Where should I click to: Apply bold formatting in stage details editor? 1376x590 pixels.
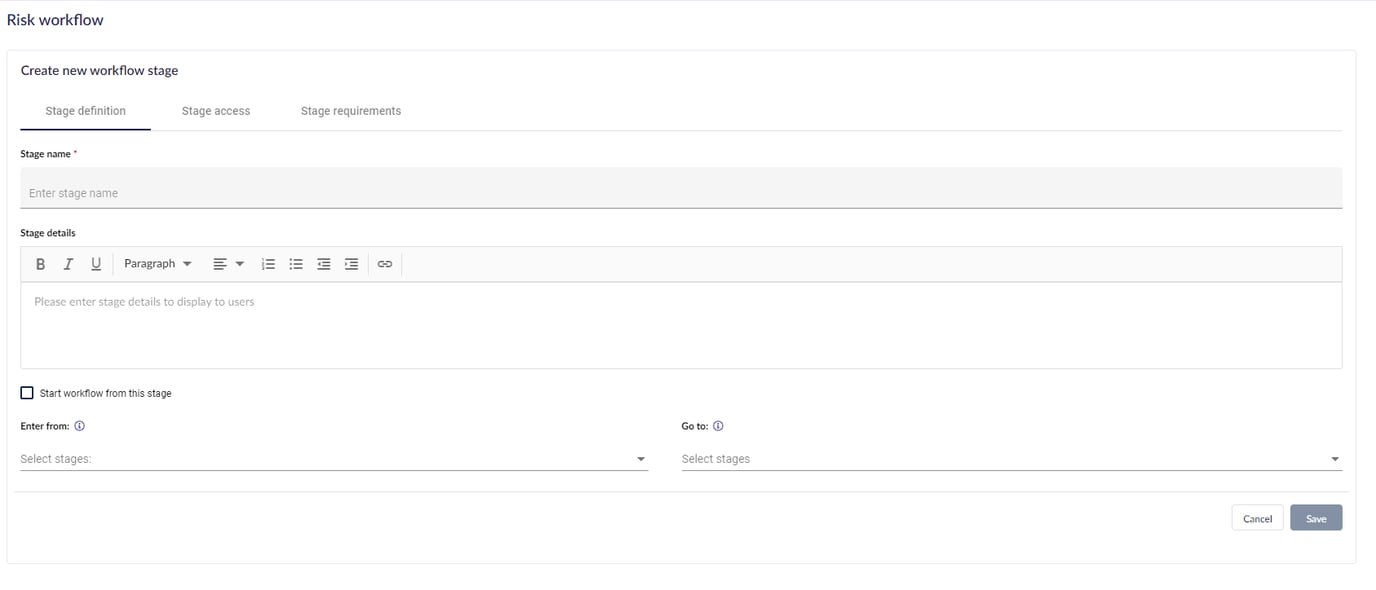tap(40, 263)
